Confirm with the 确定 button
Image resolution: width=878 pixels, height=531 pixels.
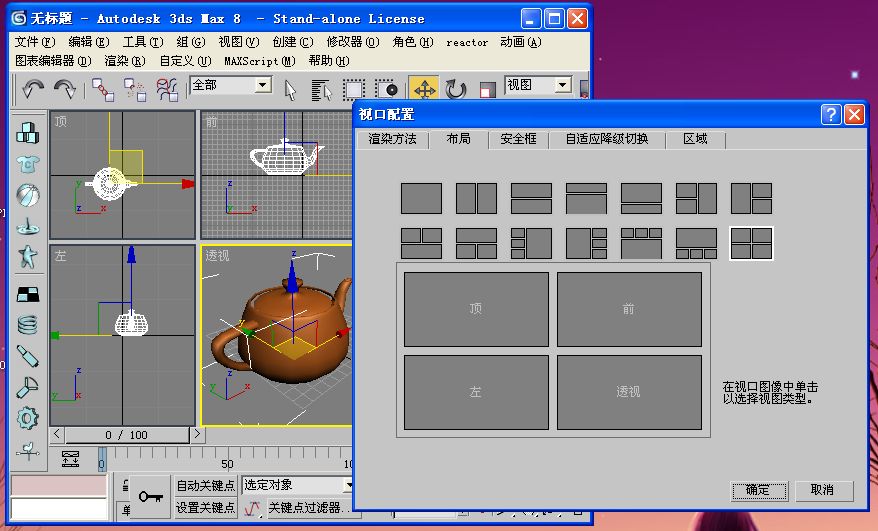[759, 490]
